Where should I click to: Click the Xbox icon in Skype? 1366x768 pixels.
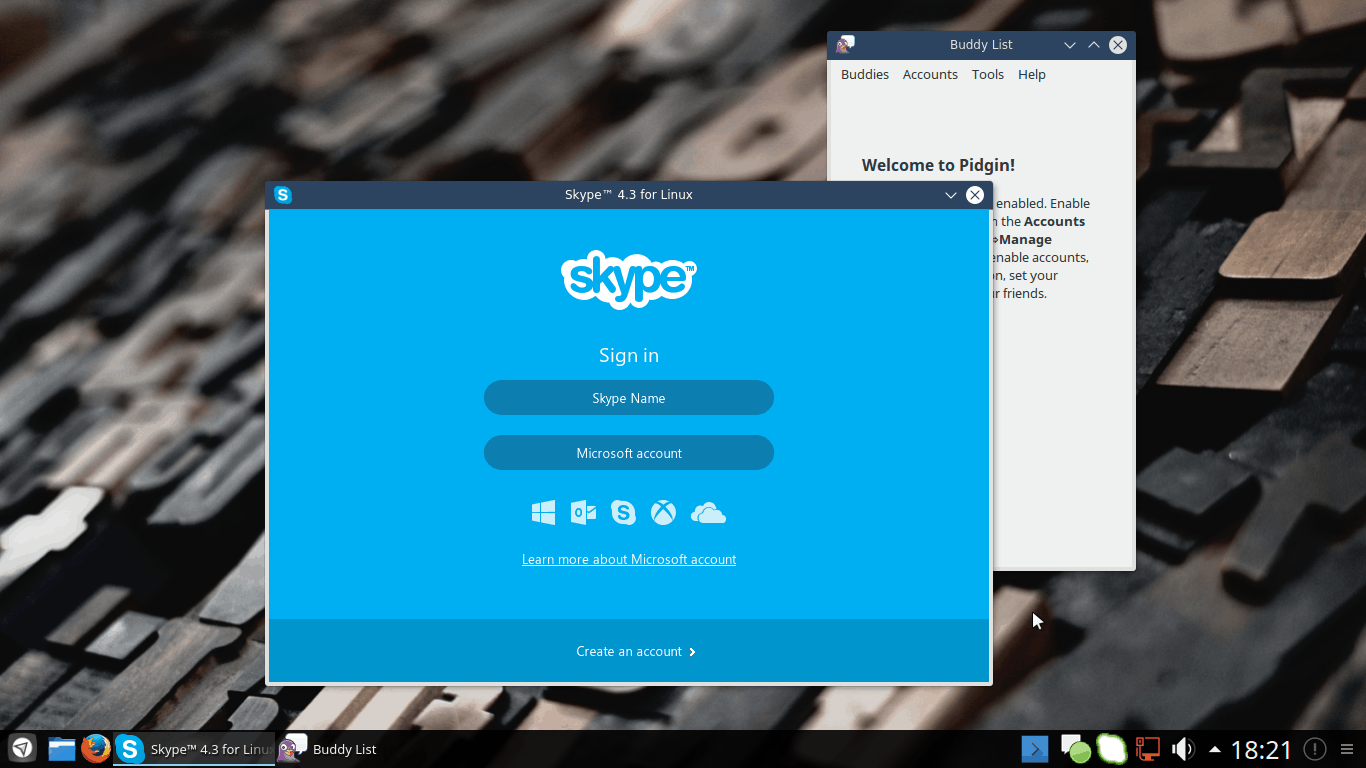pos(663,513)
